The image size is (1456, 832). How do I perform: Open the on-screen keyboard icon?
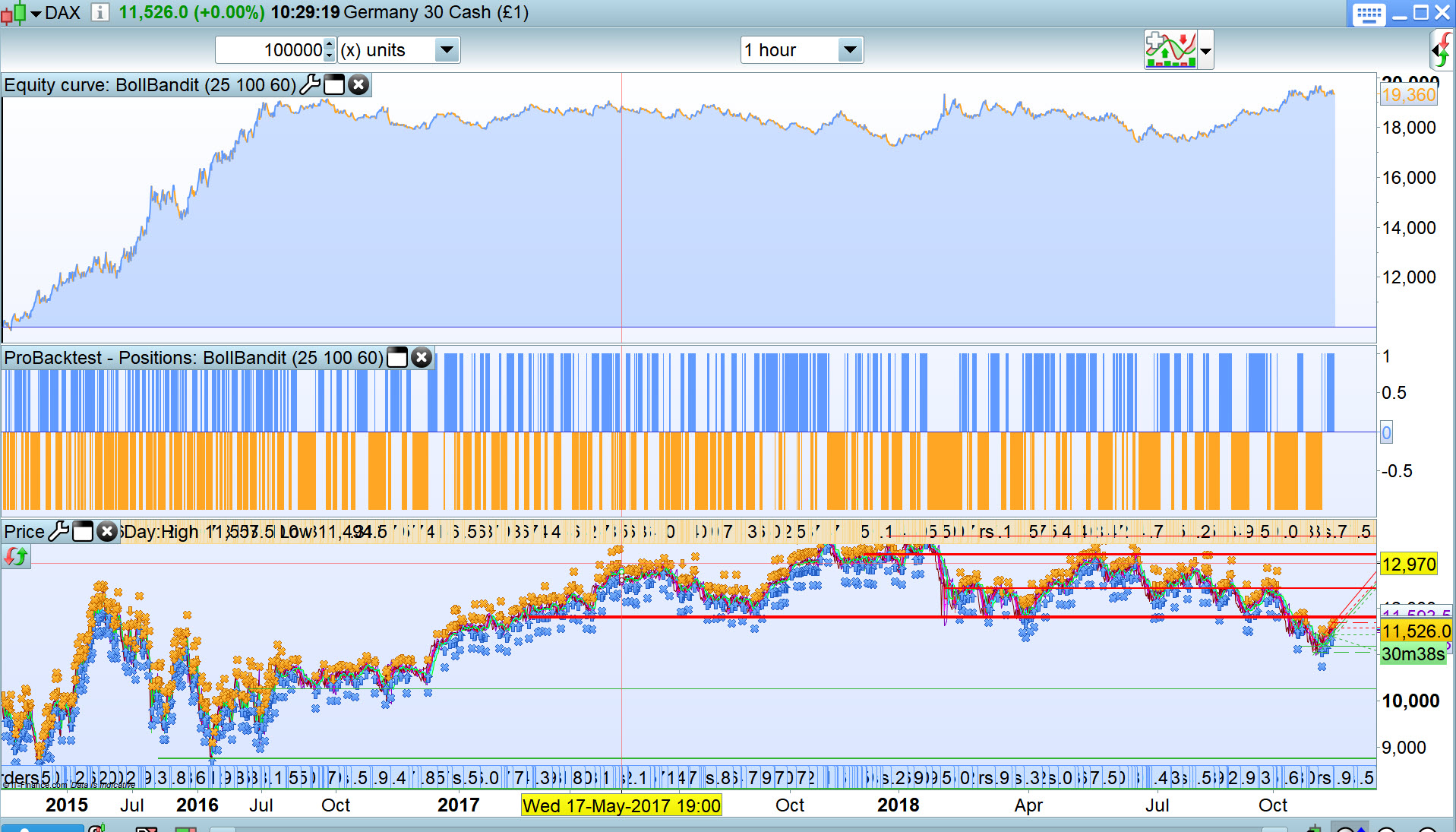1369,14
